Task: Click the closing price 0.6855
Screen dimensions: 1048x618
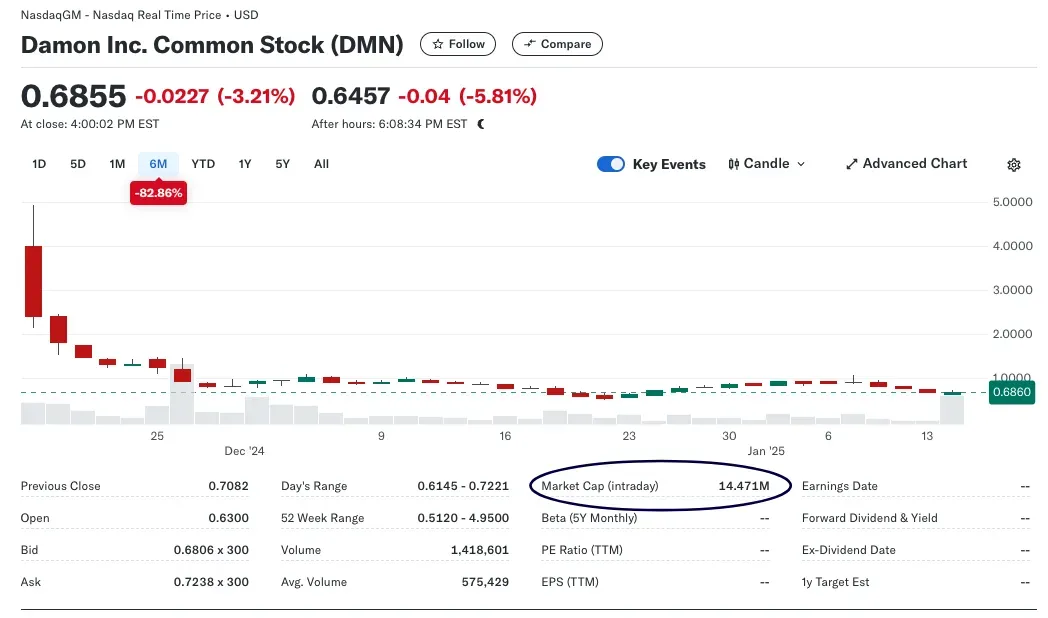Action: coord(74,96)
